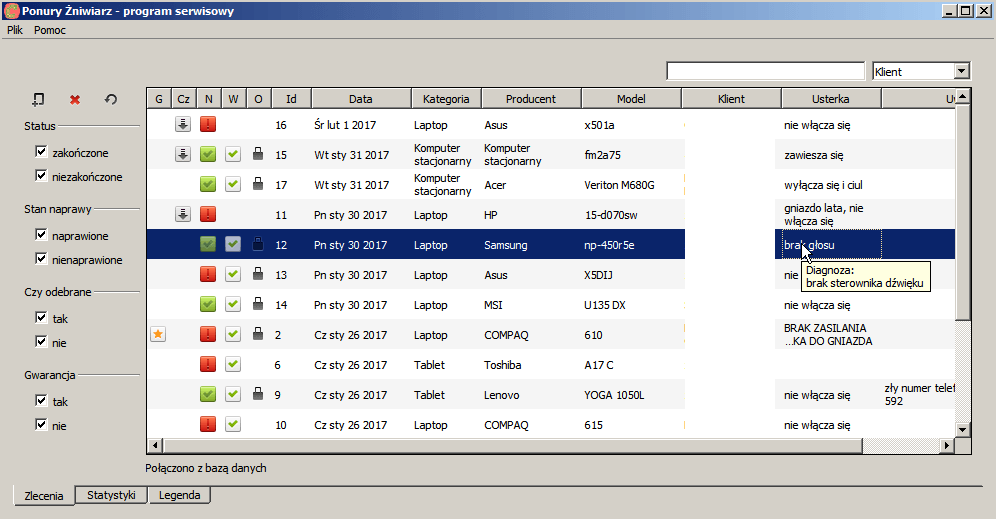
Task: Click the red alert icon in row 2
Action: click(x=208, y=334)
